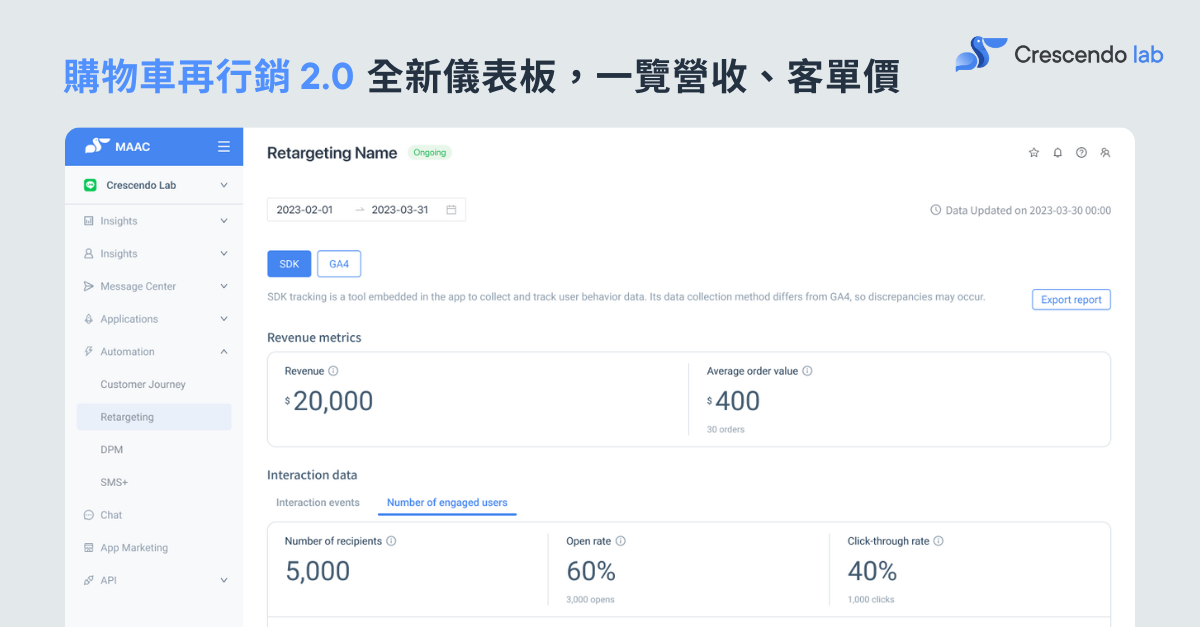The width and height of the screenshot is (1200, 627).
Task: Click the Revenue metrics heading
Action: click(x=314, y=338)
